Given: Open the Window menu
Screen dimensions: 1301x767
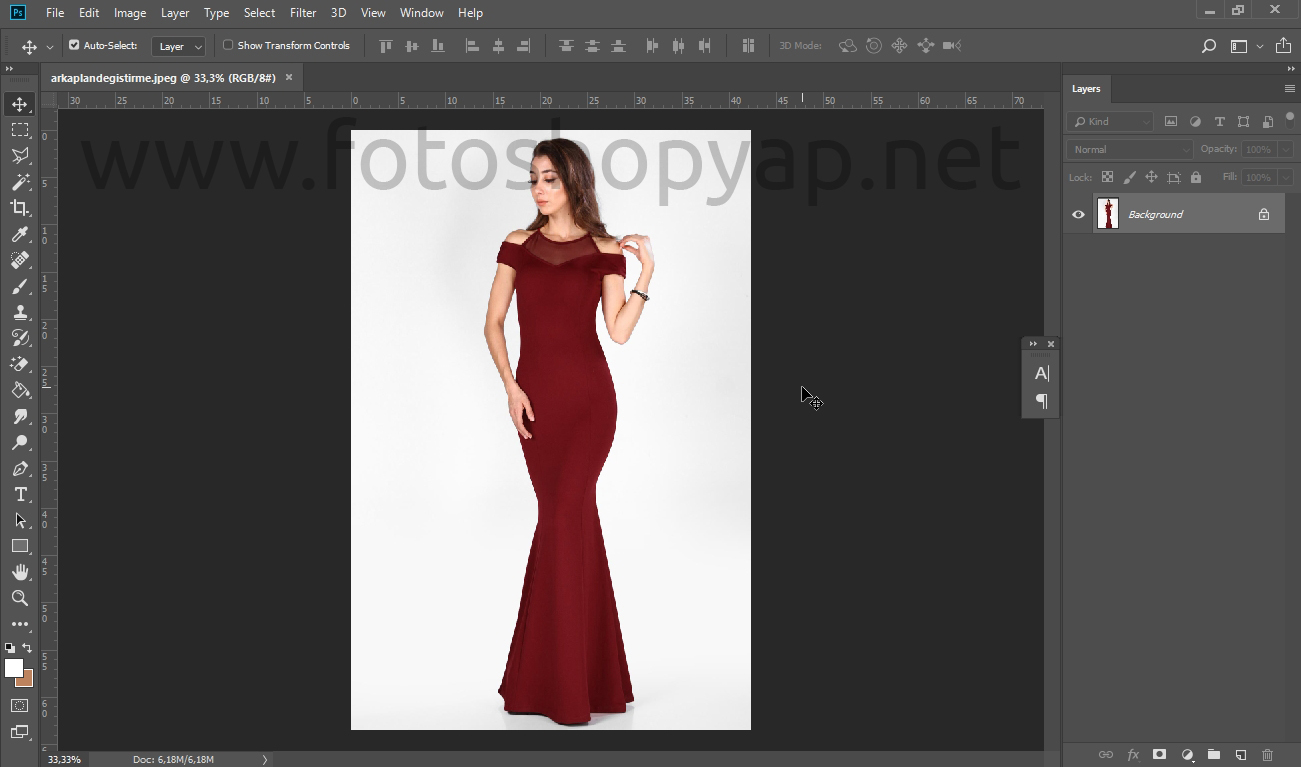Looking at the screenshot, I should pyautogui.click(x=421, y=13).
